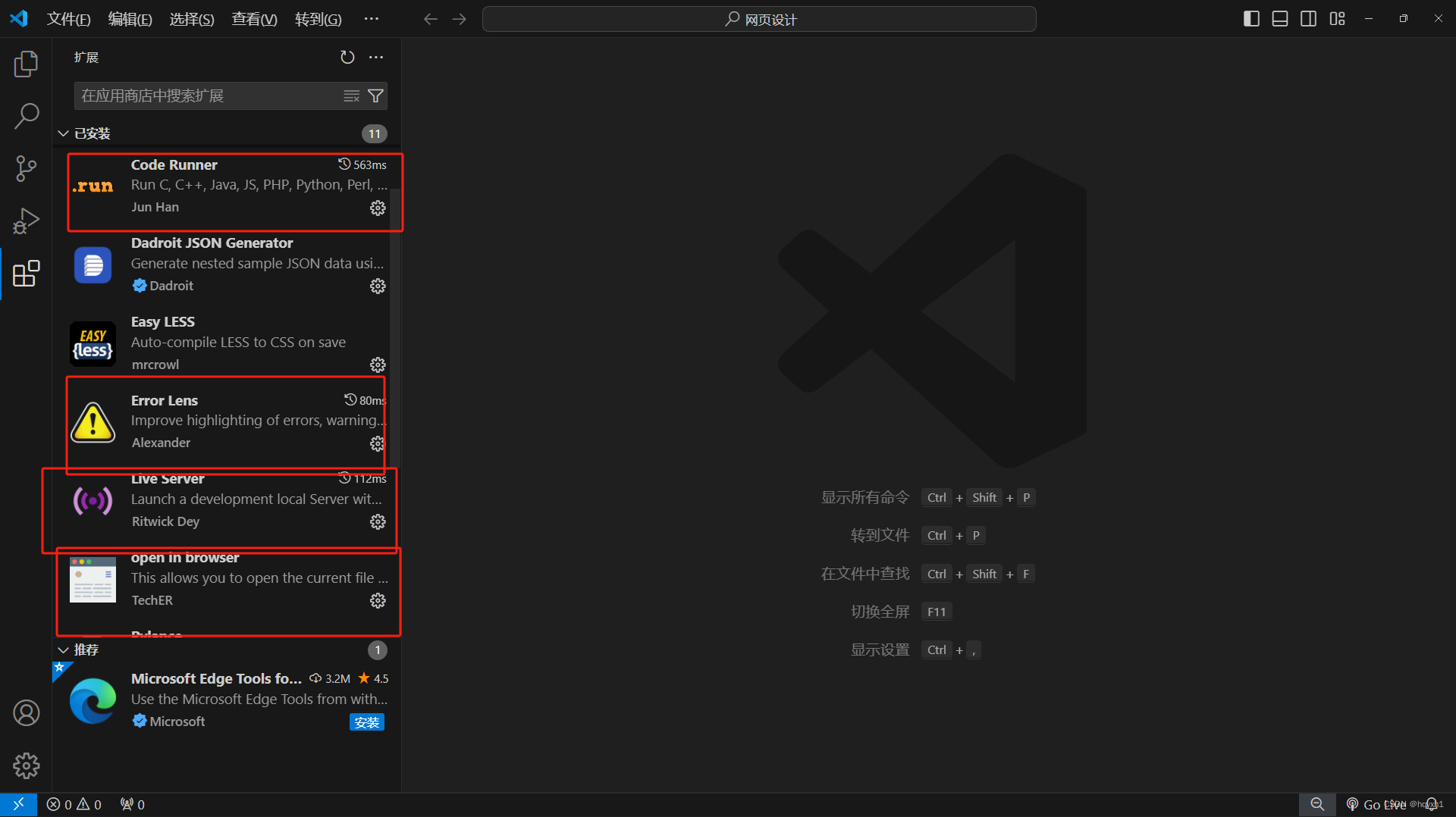Open the 查看(V) menu
Image resolution: width=1456 pixels, height=817 pixels.
point(254,19)
